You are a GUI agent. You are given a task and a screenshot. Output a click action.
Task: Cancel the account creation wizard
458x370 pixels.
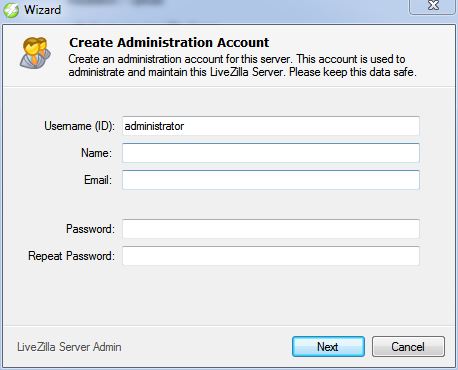(x=408, y=347)
